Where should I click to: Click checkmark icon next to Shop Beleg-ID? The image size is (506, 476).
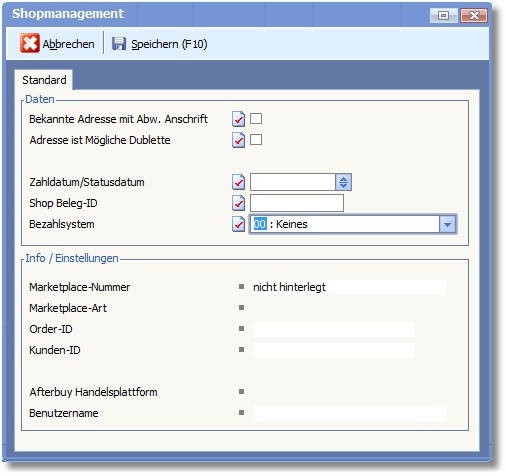[238, 203]
